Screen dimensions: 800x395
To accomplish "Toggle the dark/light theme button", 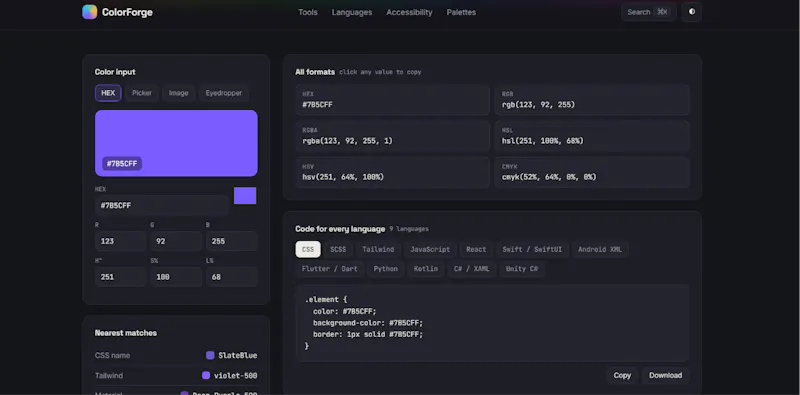I will point(692,12).
